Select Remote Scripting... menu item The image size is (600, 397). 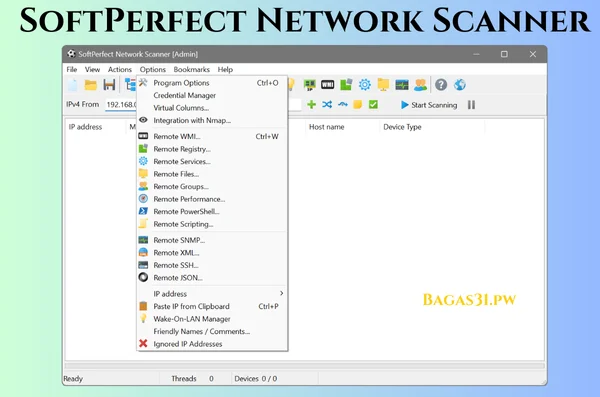[212, 224]
